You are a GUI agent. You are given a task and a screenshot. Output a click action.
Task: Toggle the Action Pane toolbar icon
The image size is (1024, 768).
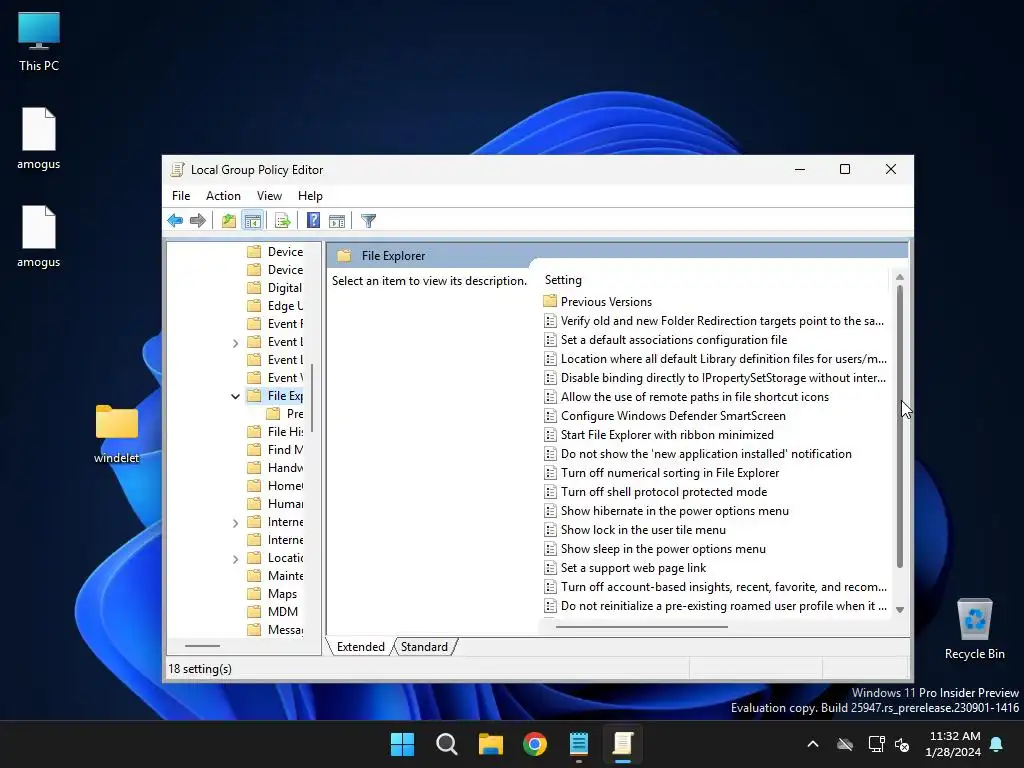pos(337,221)
